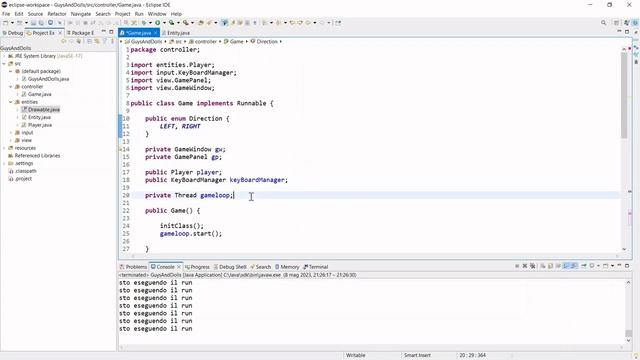The width and height of the screenshot is (640, 360).
Task: Open the Window menu
Action: click(157, 14)
